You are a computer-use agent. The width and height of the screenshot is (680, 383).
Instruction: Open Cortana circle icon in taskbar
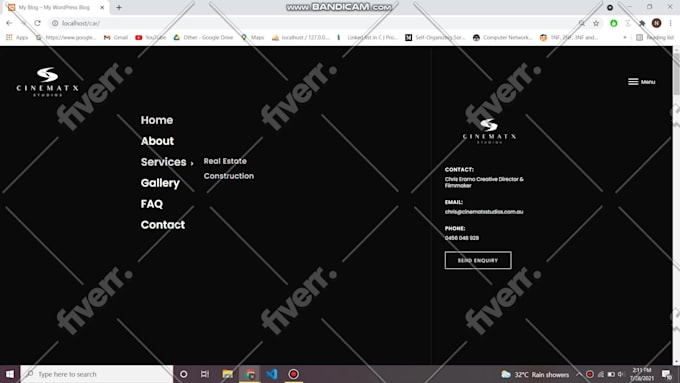point(183,374)
